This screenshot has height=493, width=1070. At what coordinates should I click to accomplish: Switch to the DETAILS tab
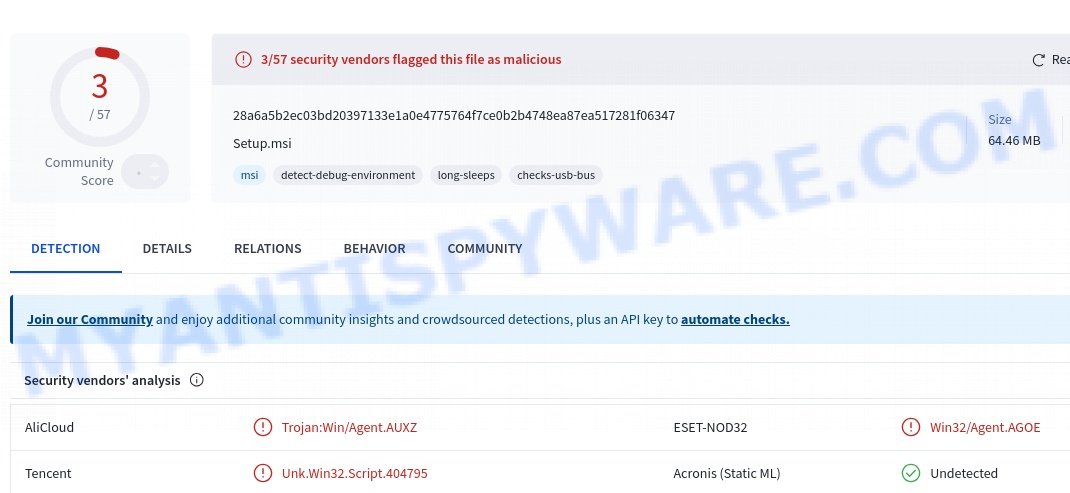(167, 249)
